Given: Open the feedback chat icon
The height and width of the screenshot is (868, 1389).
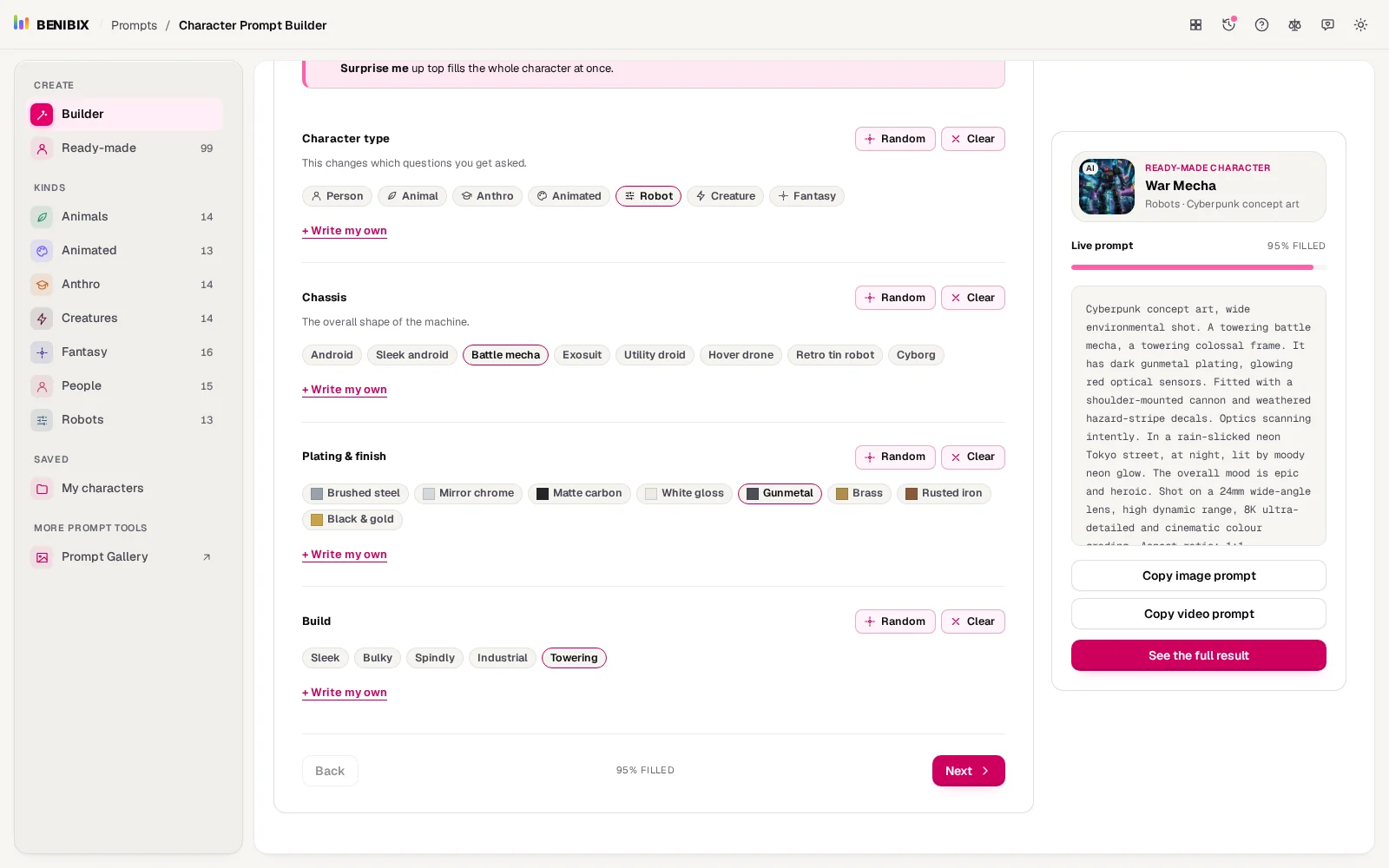Looking at the screenshot, I should [1327, 25].
